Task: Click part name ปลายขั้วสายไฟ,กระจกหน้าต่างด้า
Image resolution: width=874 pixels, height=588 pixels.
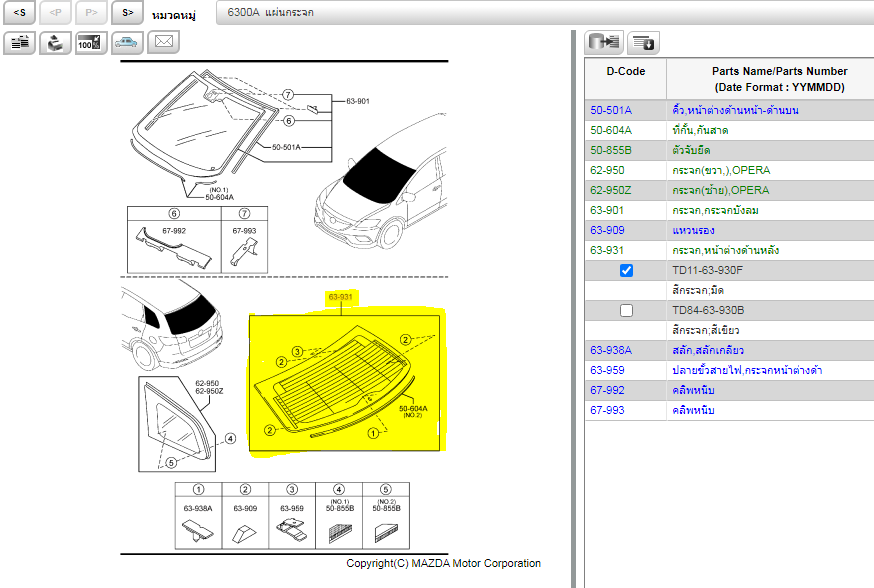Action: [747, 371]
